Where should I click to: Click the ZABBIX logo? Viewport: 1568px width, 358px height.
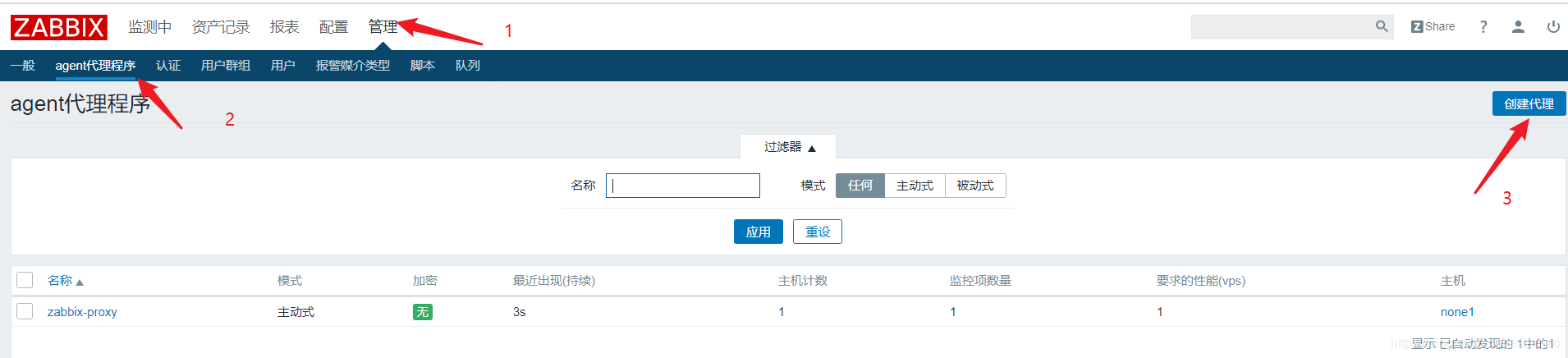pos(59,27)
